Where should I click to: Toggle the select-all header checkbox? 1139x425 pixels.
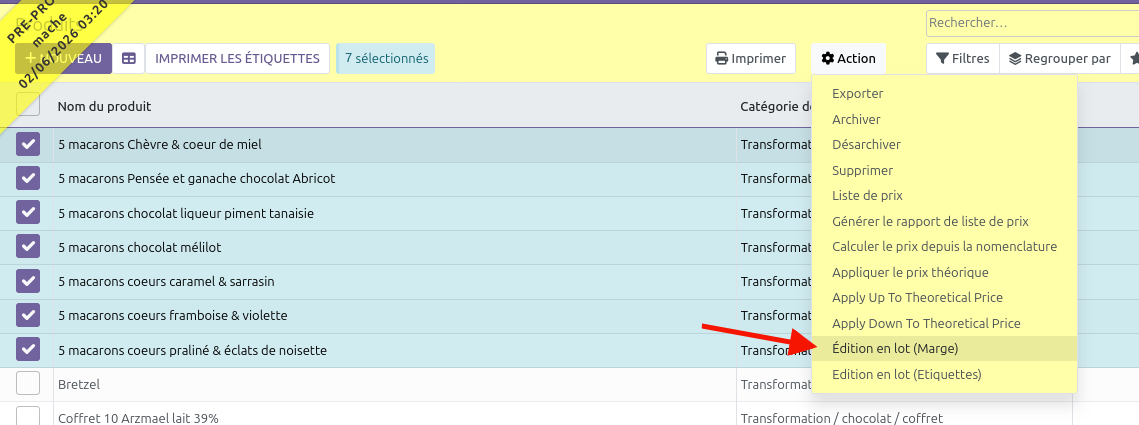[28, 104]
